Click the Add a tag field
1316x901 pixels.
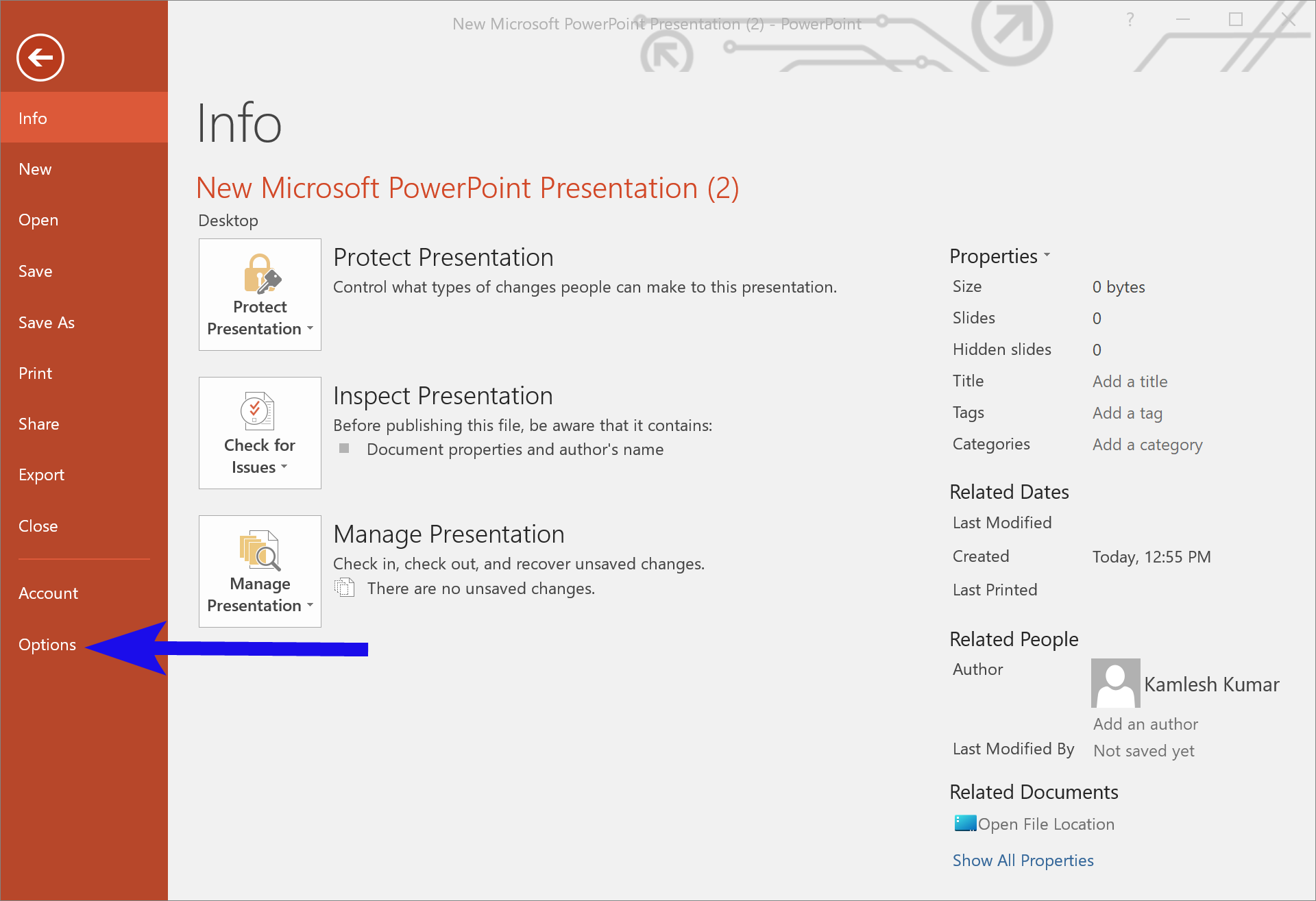click(x=1128, y=413)
